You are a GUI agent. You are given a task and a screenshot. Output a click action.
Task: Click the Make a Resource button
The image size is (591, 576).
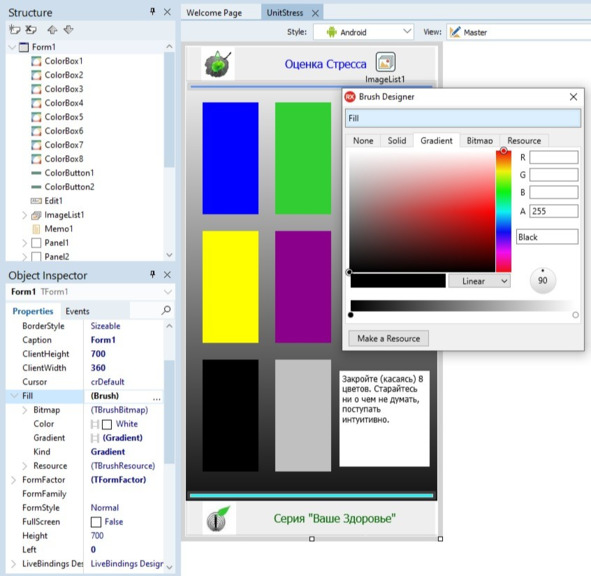click(x=388, y=339)
